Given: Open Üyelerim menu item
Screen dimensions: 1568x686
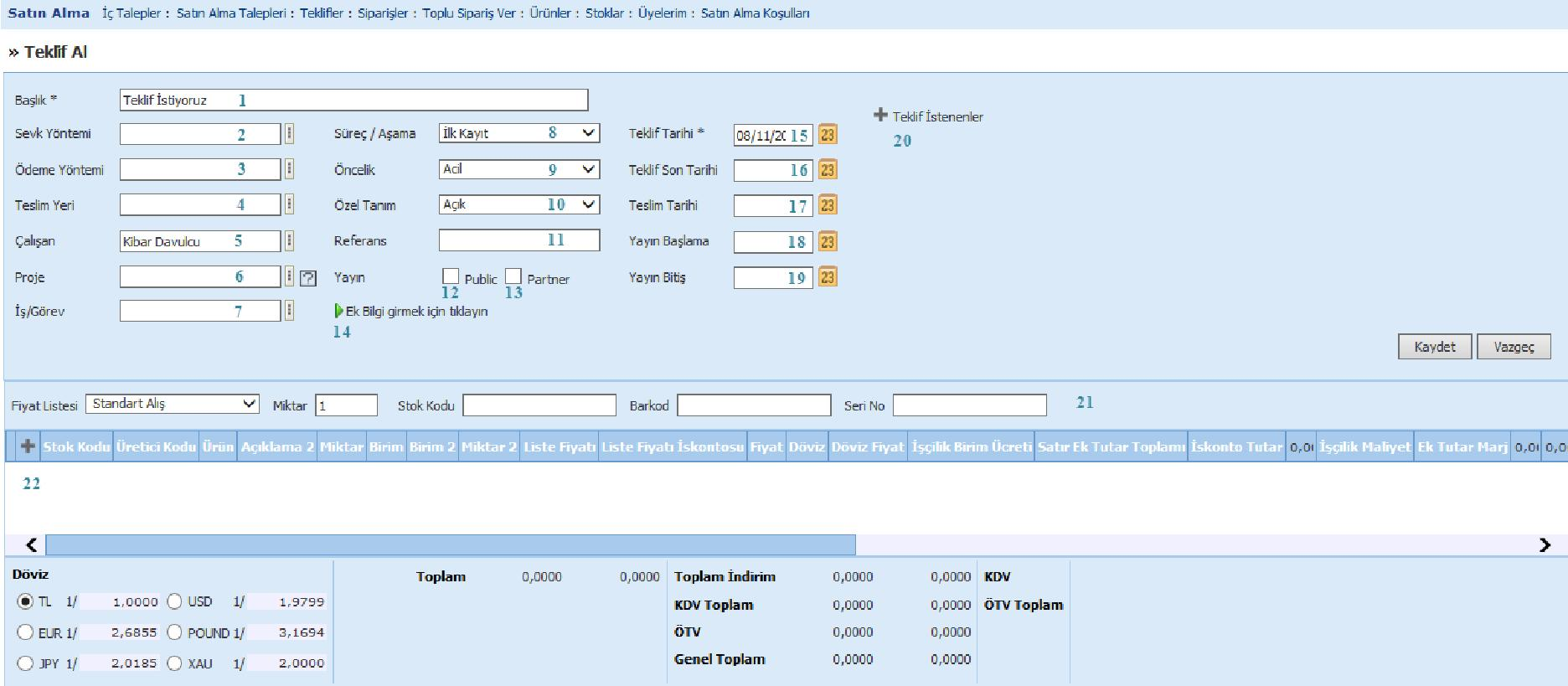Looking at the screenshot, I should pos(662,13).
